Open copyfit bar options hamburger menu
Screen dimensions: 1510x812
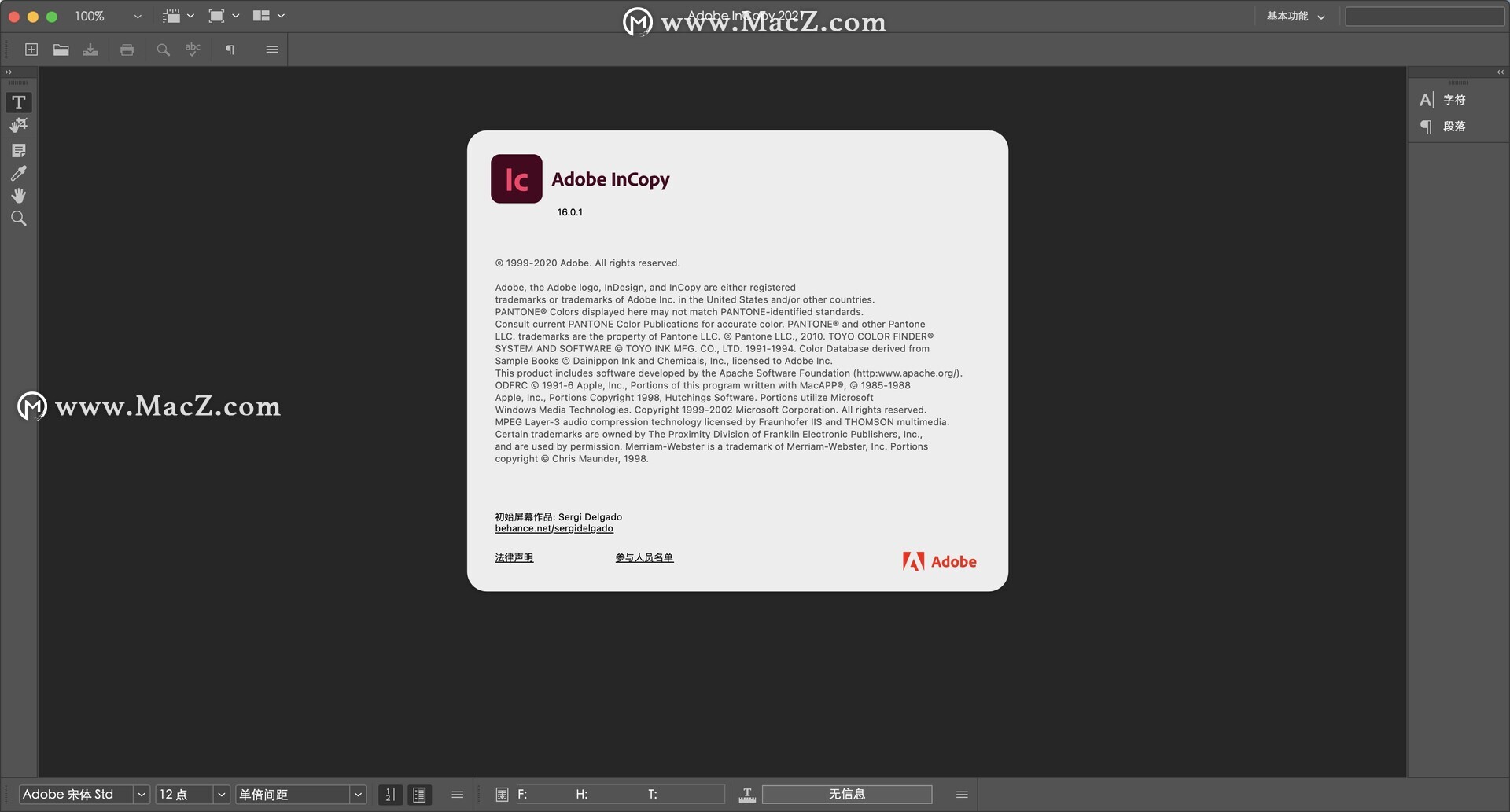click(962, 795)
